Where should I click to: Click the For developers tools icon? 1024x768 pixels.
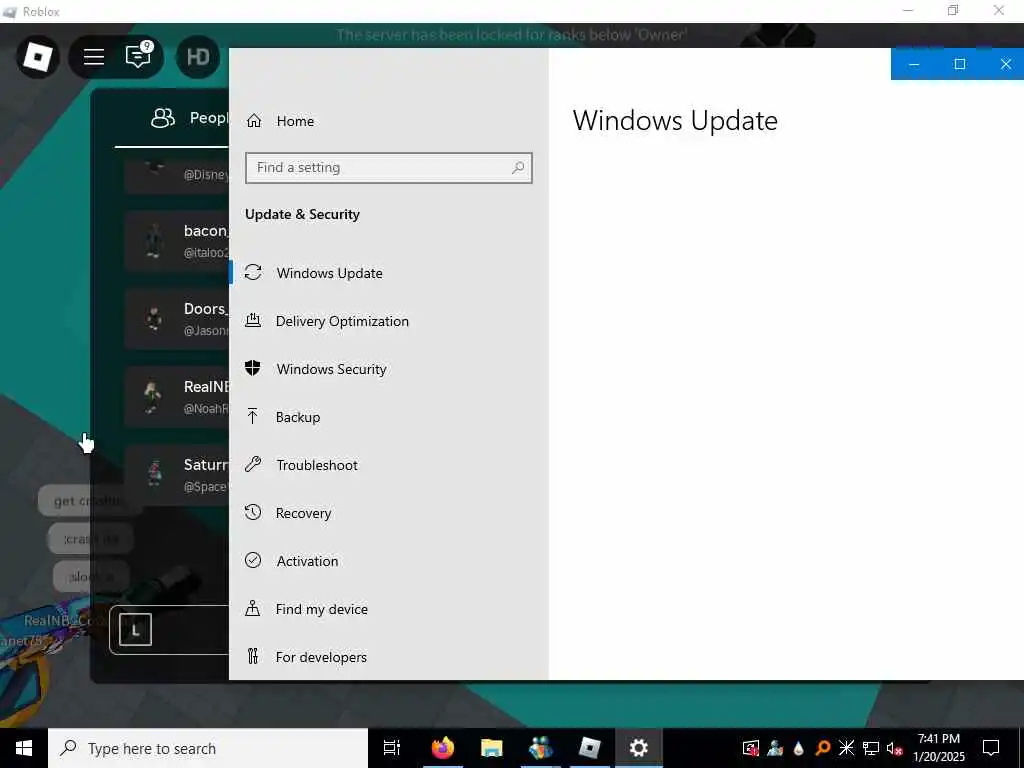253,656
